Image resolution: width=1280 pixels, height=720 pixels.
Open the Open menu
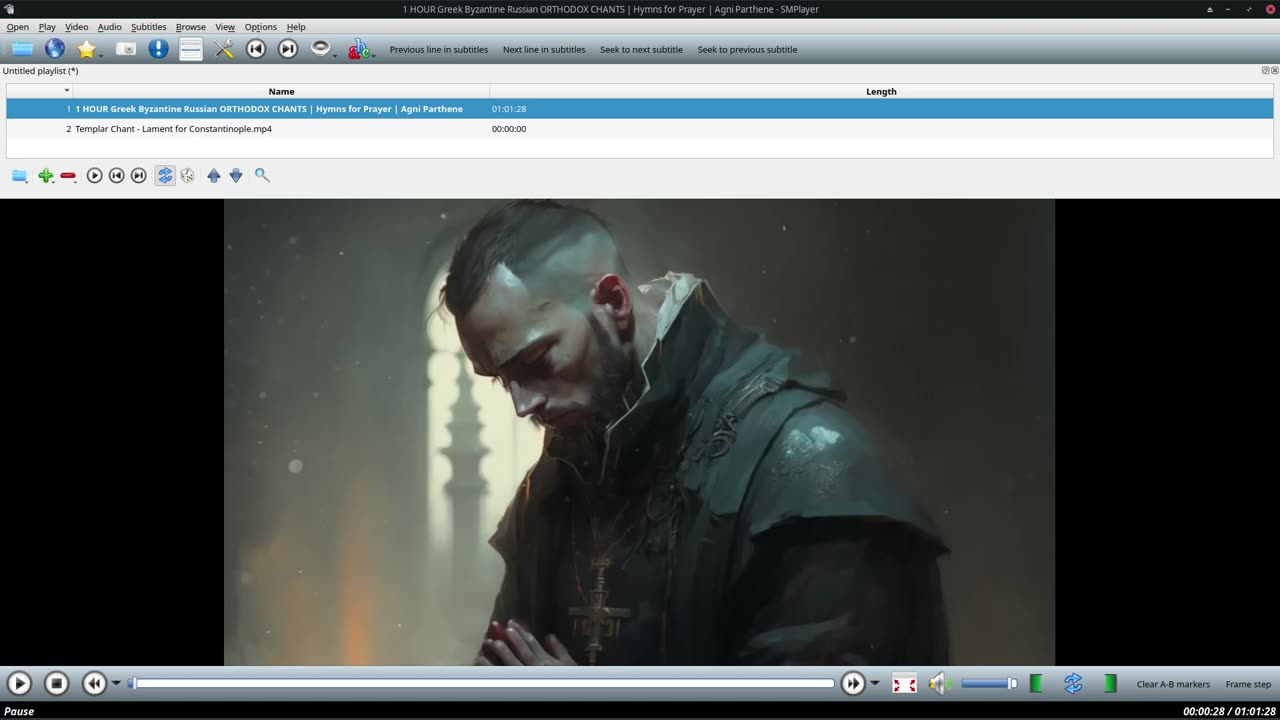point(18,27)
